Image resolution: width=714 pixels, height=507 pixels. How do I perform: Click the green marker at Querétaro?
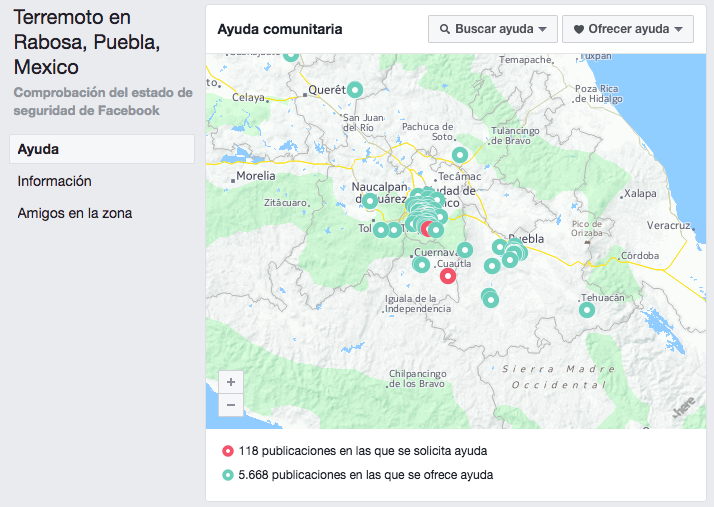tap(355, 90)
